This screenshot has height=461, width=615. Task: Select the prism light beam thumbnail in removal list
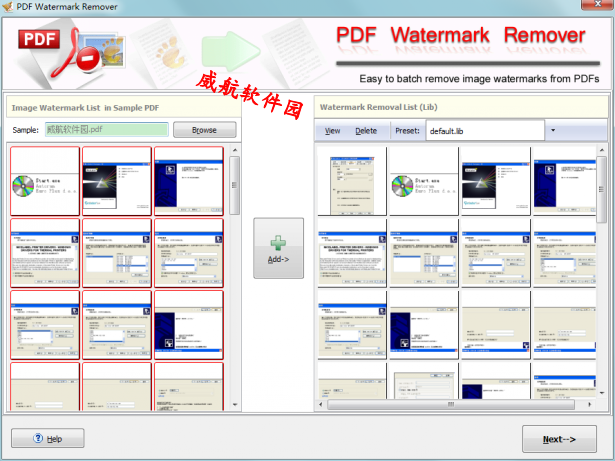[496, 181]
